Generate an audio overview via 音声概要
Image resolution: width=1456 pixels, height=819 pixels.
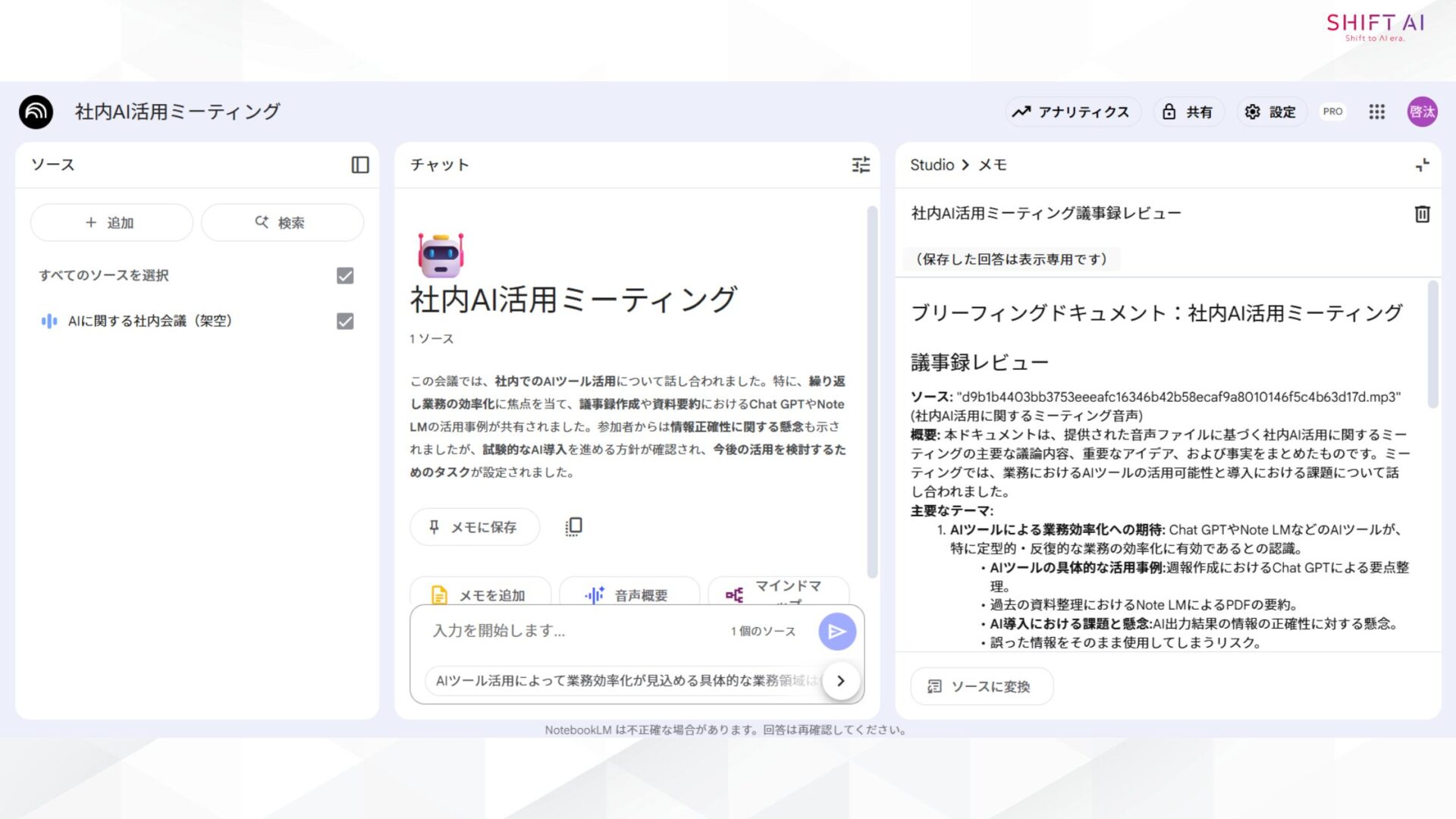click(x=629, y=595)
